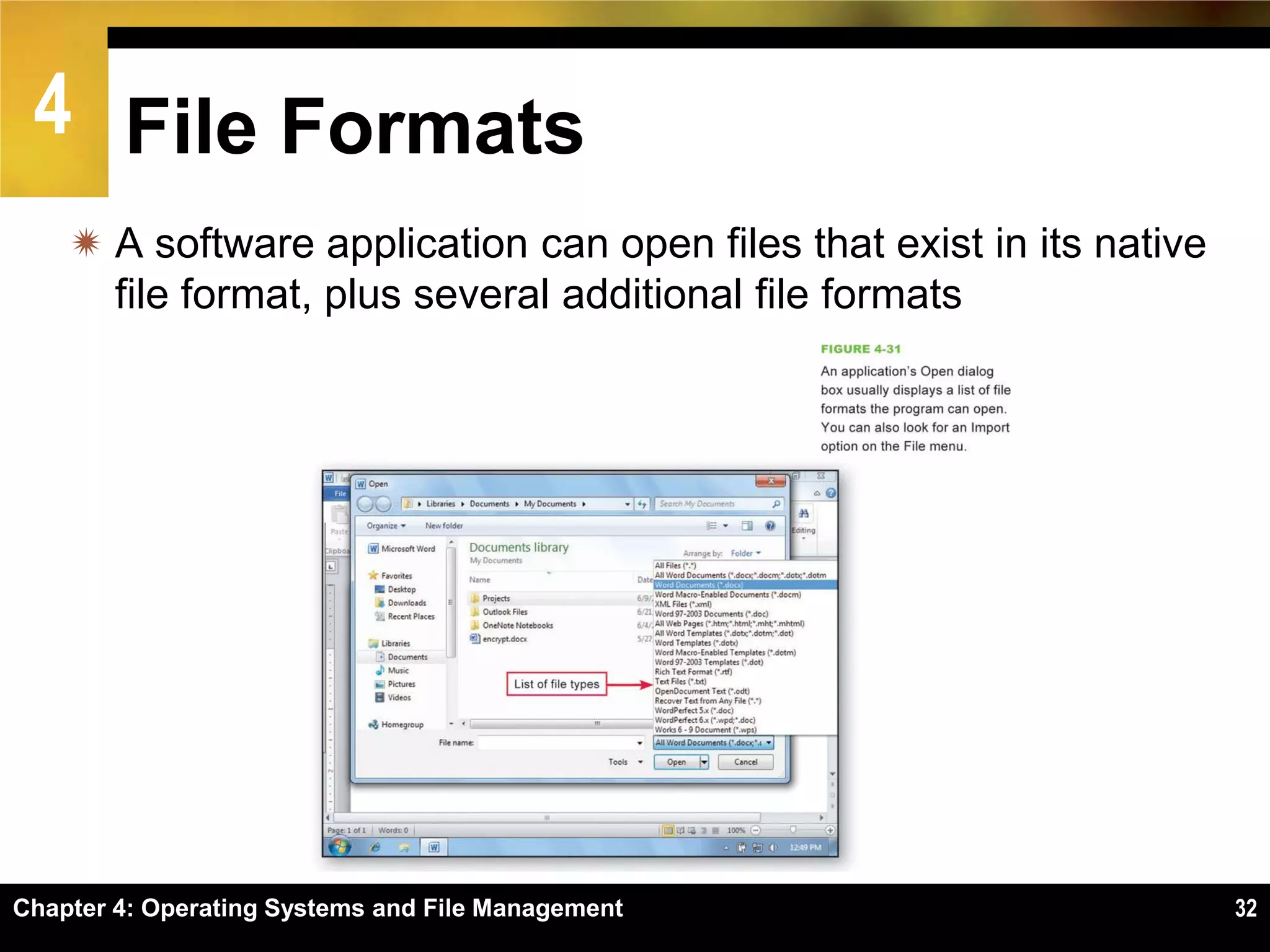Open the All Word Documents file type combo box

pyautogui.click(x=714, y=743)
